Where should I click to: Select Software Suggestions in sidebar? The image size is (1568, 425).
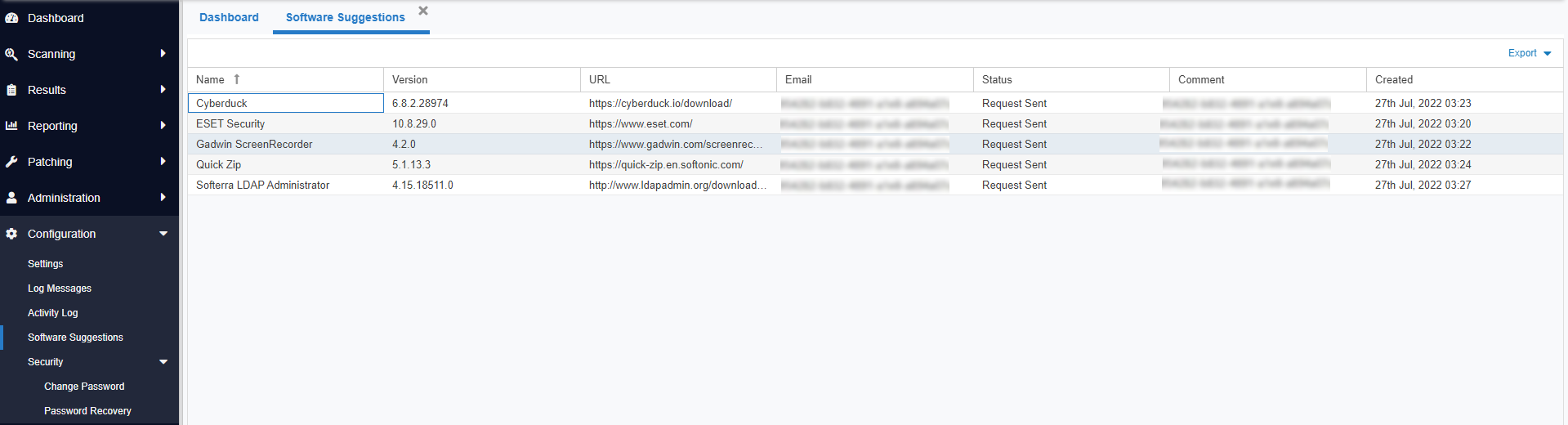tap(75, 338)
